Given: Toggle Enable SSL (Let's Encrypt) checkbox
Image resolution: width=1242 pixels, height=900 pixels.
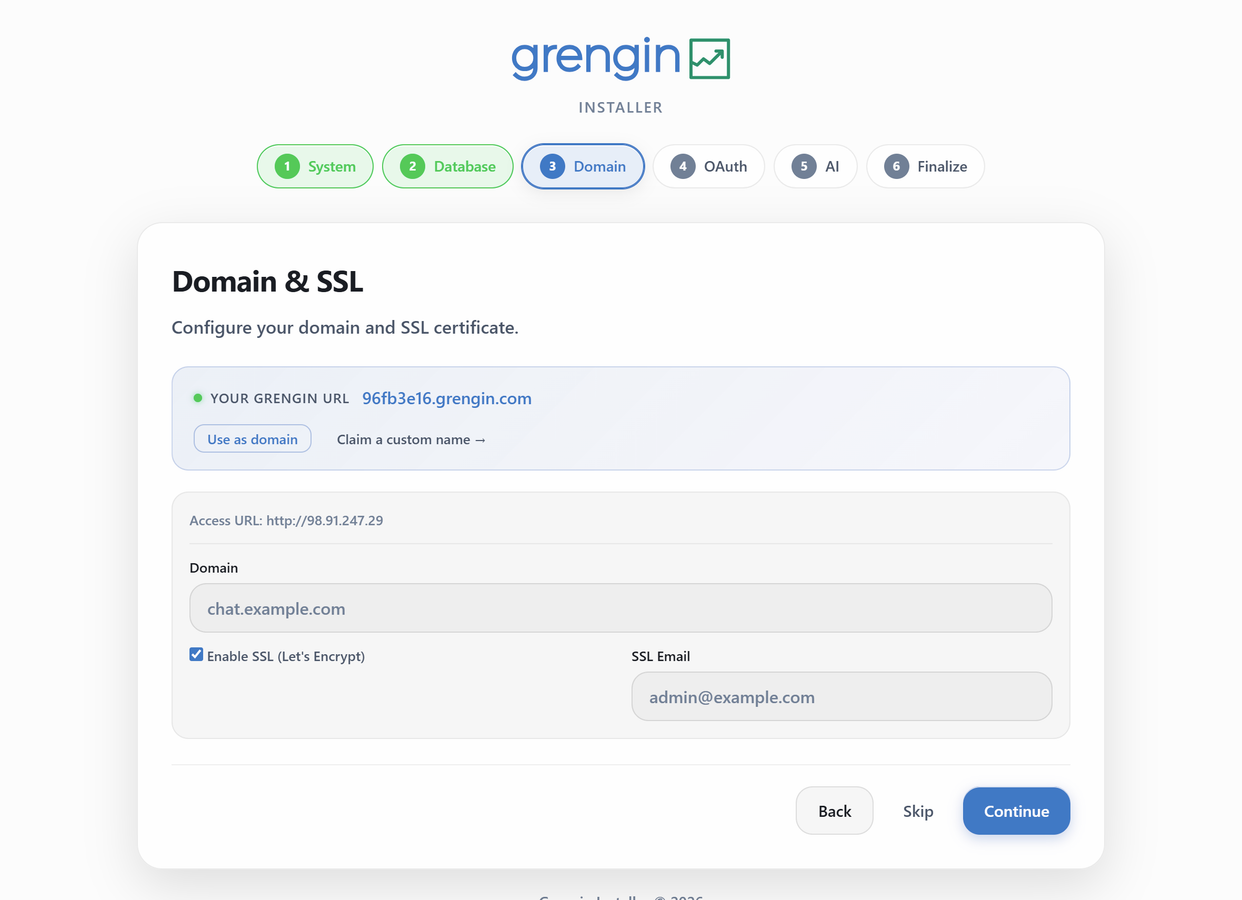Looking at the screenshot, I should click(x=196, y=655).
